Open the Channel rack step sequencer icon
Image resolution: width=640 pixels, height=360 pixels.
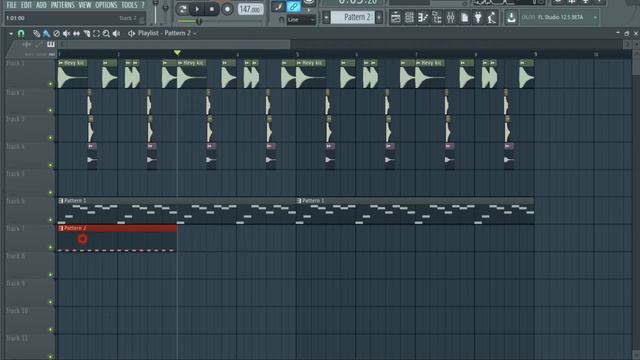(409, 18)
